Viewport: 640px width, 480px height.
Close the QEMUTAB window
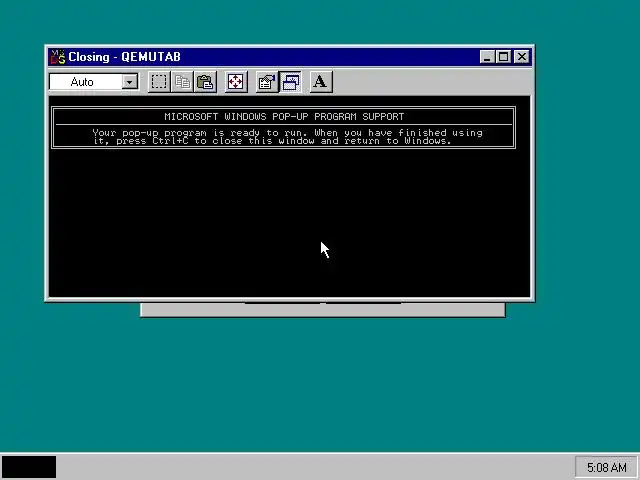(521, 57)
